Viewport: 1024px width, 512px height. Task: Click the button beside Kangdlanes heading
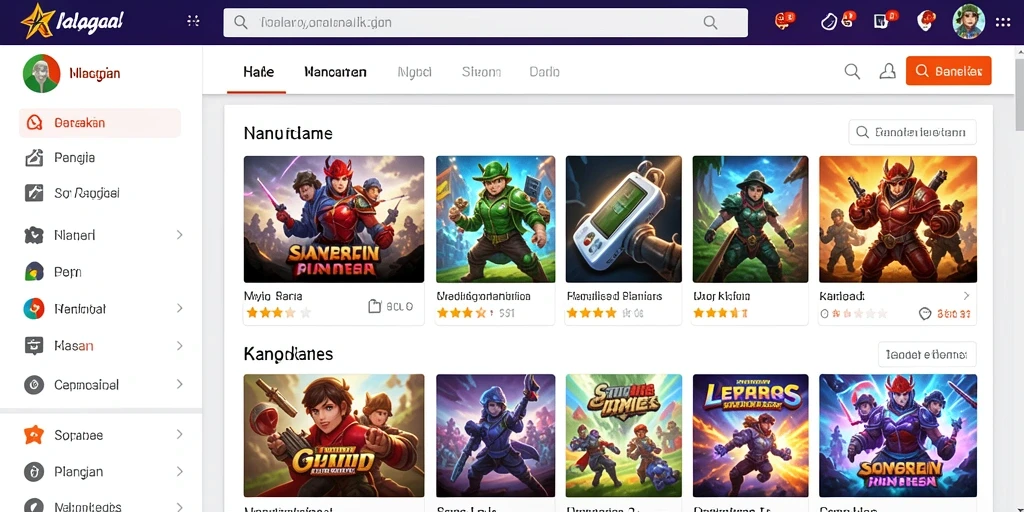coord(927,355)
